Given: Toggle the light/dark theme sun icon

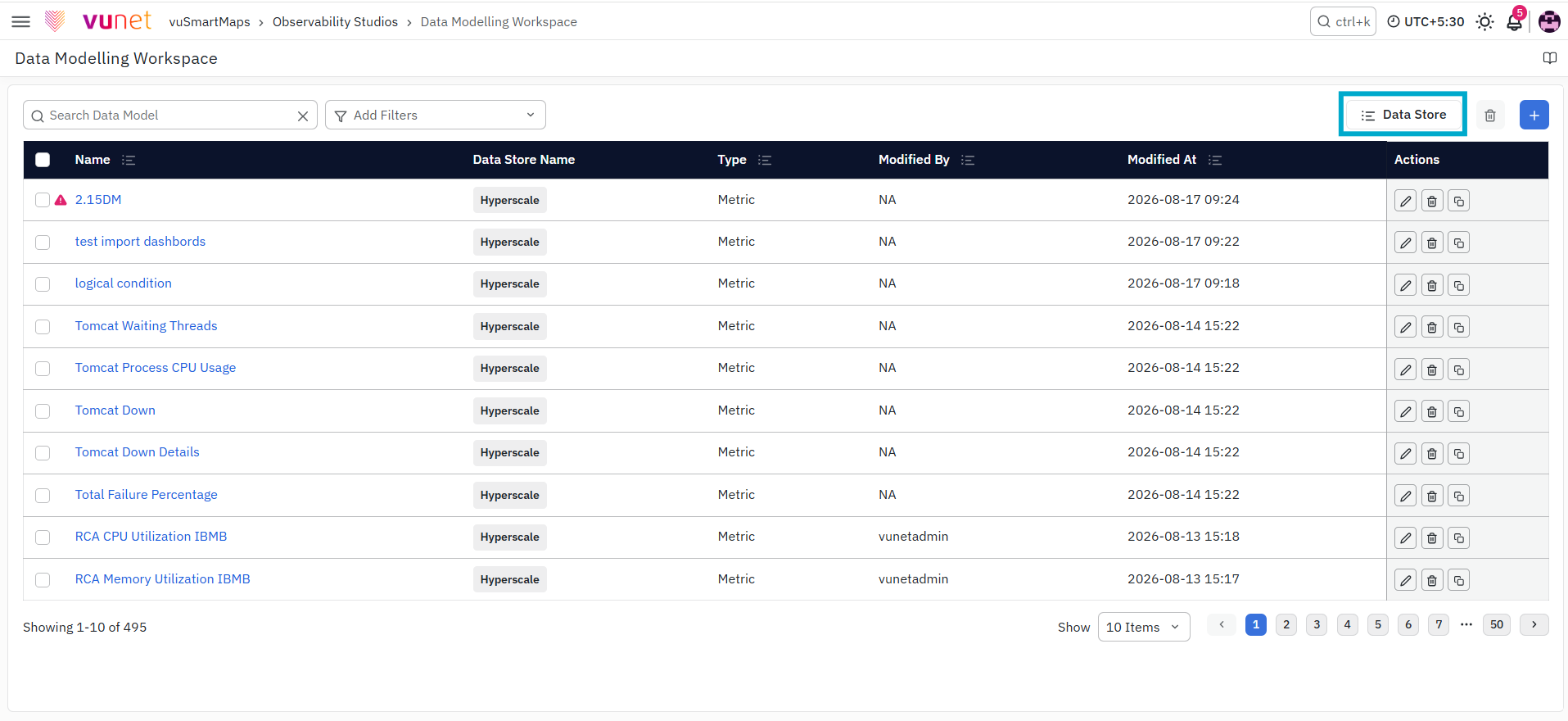Looking at the screenshot, I should point(1484,22).
